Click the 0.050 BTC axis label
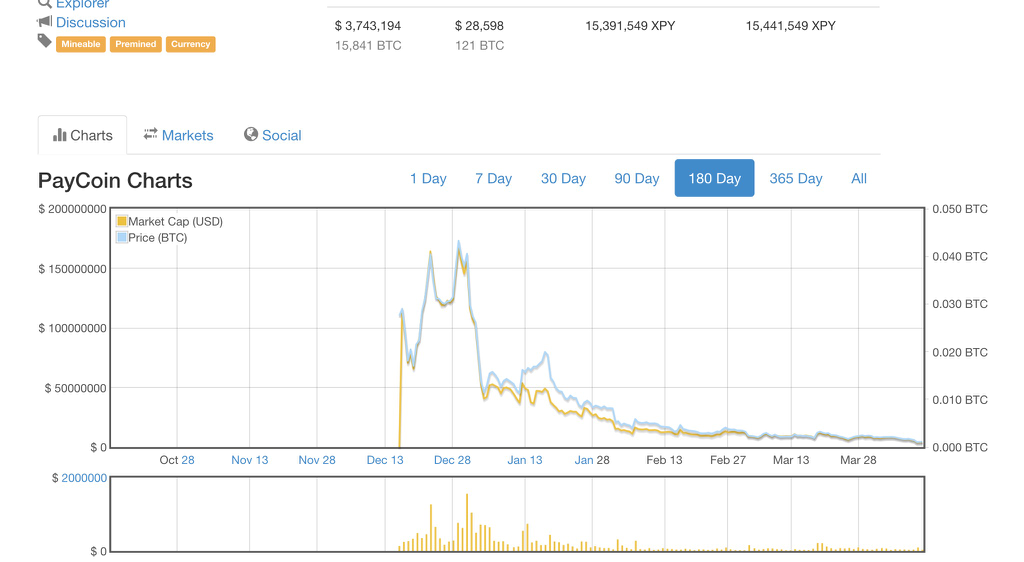This screenshot has width=1024, height=562. click(x=960, y=209)
